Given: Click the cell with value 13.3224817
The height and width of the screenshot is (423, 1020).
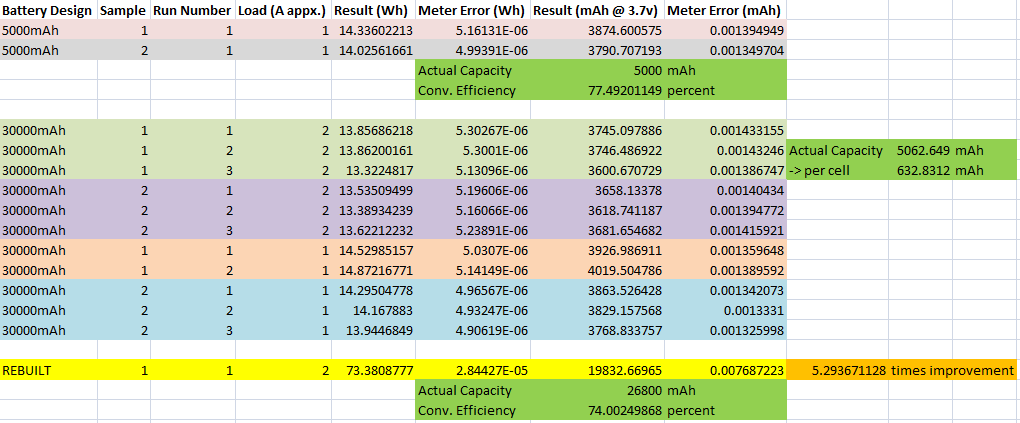Looking at the screenshot, I should click(x=373, y=171).
